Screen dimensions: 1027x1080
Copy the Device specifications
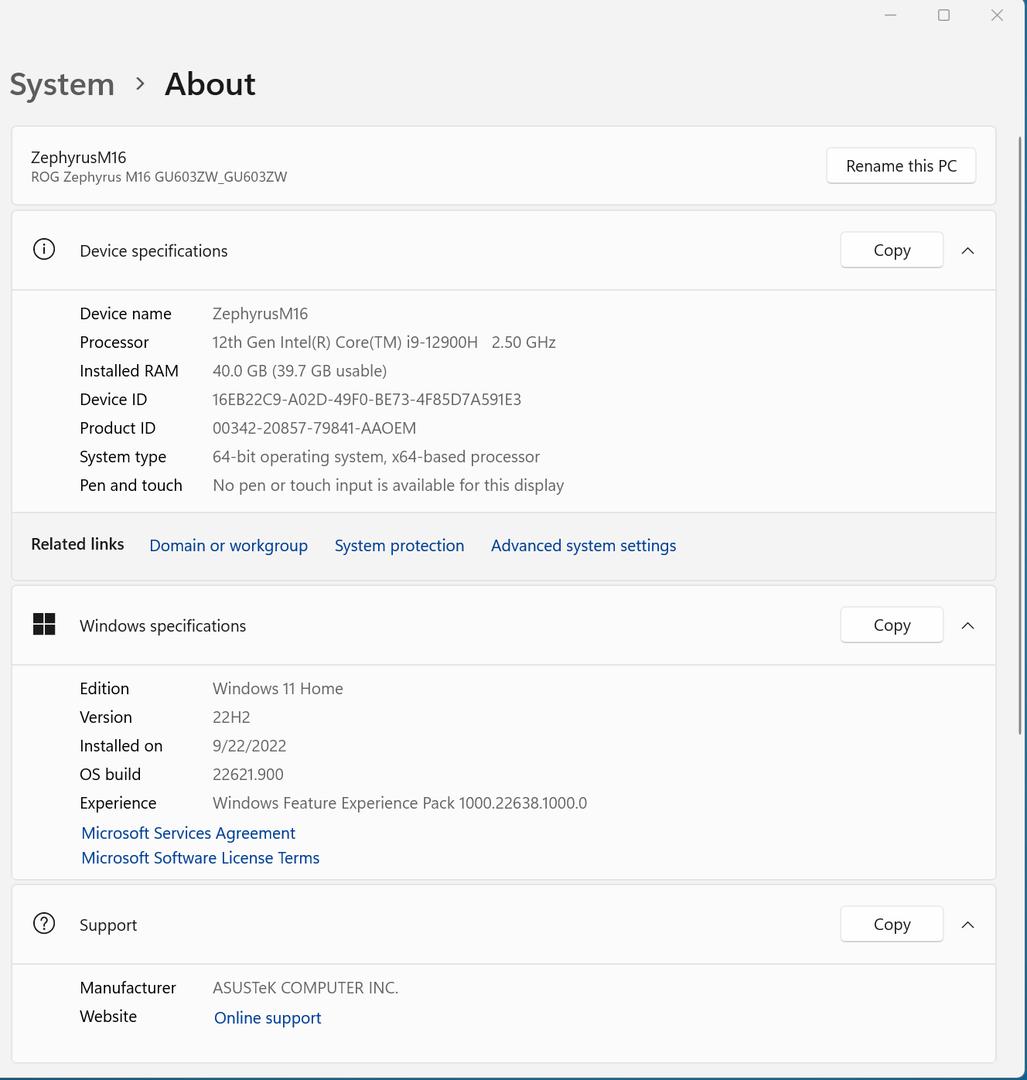click(892, 250)
